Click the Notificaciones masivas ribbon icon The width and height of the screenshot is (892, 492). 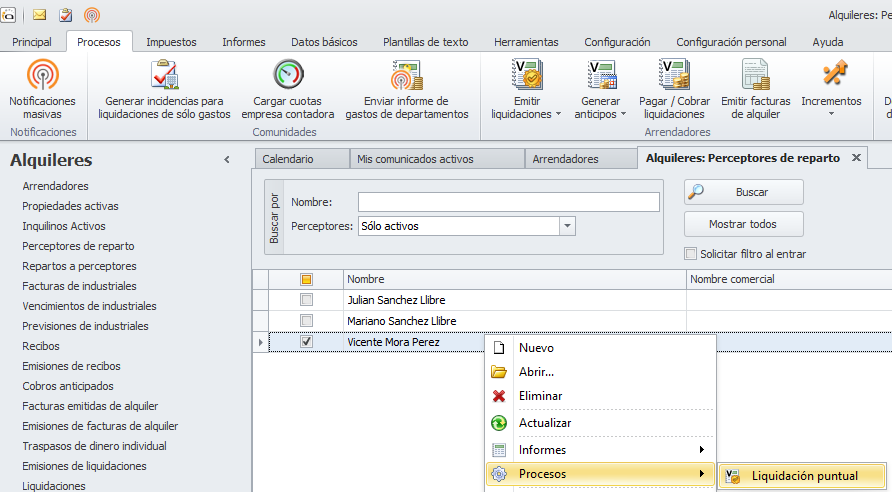coord(42,76)
